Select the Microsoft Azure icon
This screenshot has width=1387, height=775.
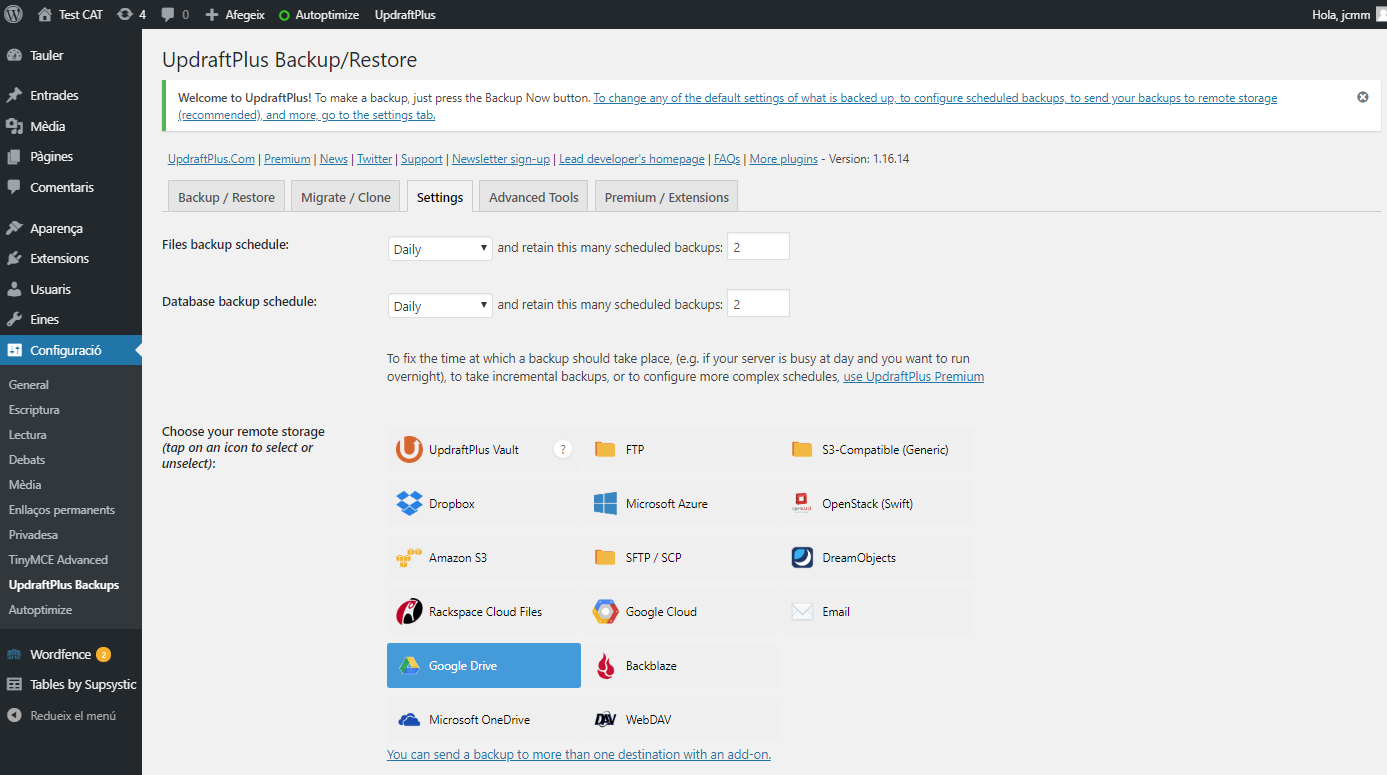click(x=605, y=503)
